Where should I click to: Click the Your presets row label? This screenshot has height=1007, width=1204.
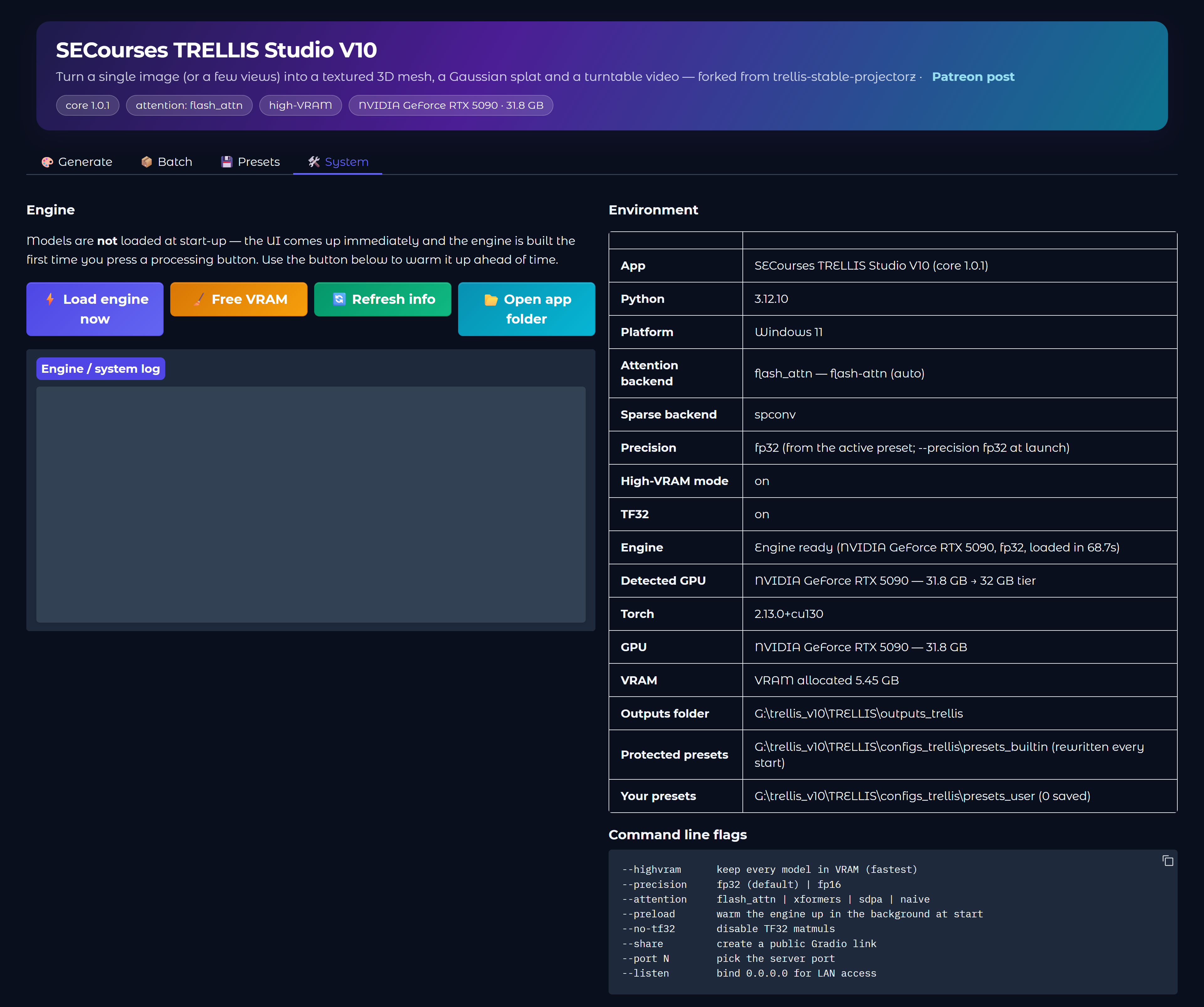point(658,797)
